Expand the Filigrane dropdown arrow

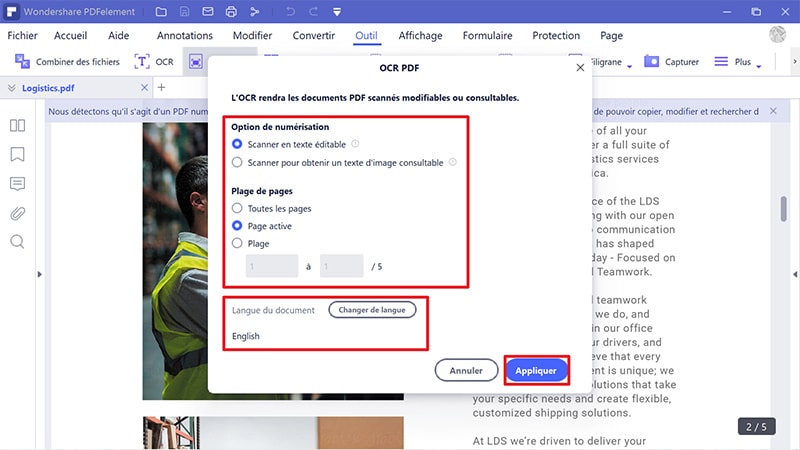[629, 66]
